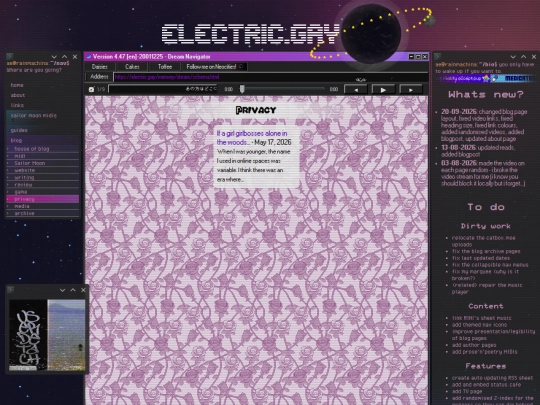Click the 03-08-2026 changelog entry

pos(483,173)
